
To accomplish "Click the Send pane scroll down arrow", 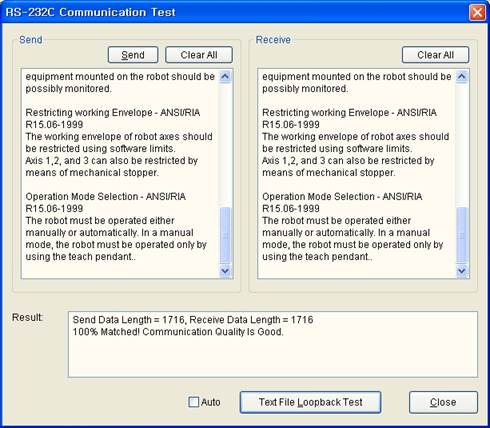I will [x=225, y=271].
